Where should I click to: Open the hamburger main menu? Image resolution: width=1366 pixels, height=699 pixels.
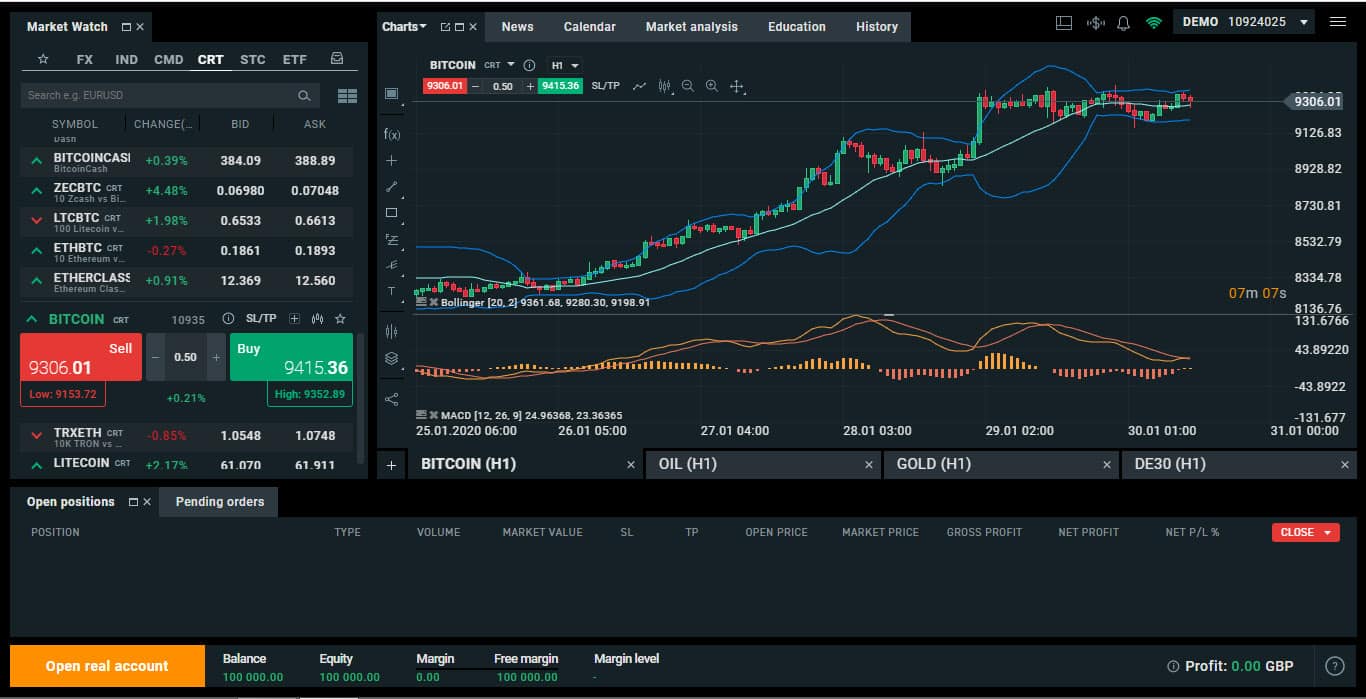point(1338,21)
